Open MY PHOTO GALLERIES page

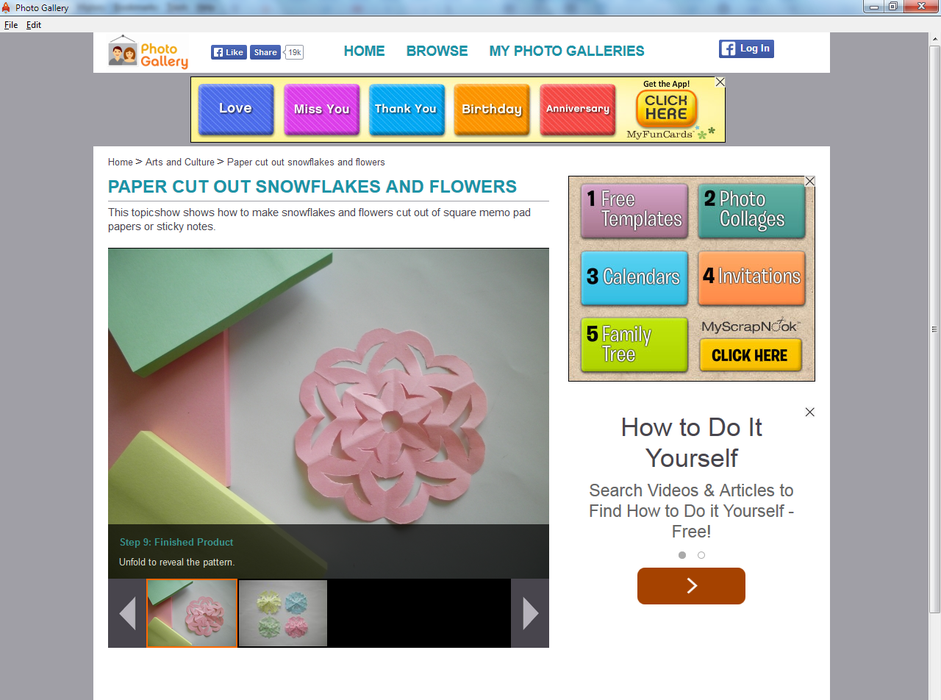click(x=566, y=51)
